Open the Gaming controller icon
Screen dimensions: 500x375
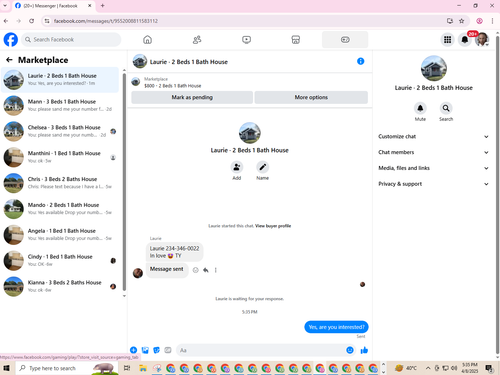(345, 40)
